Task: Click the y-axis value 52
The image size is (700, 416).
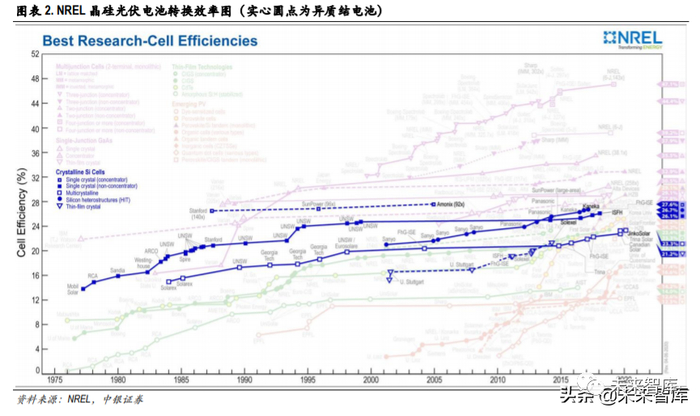Action: tap(35, 54)
